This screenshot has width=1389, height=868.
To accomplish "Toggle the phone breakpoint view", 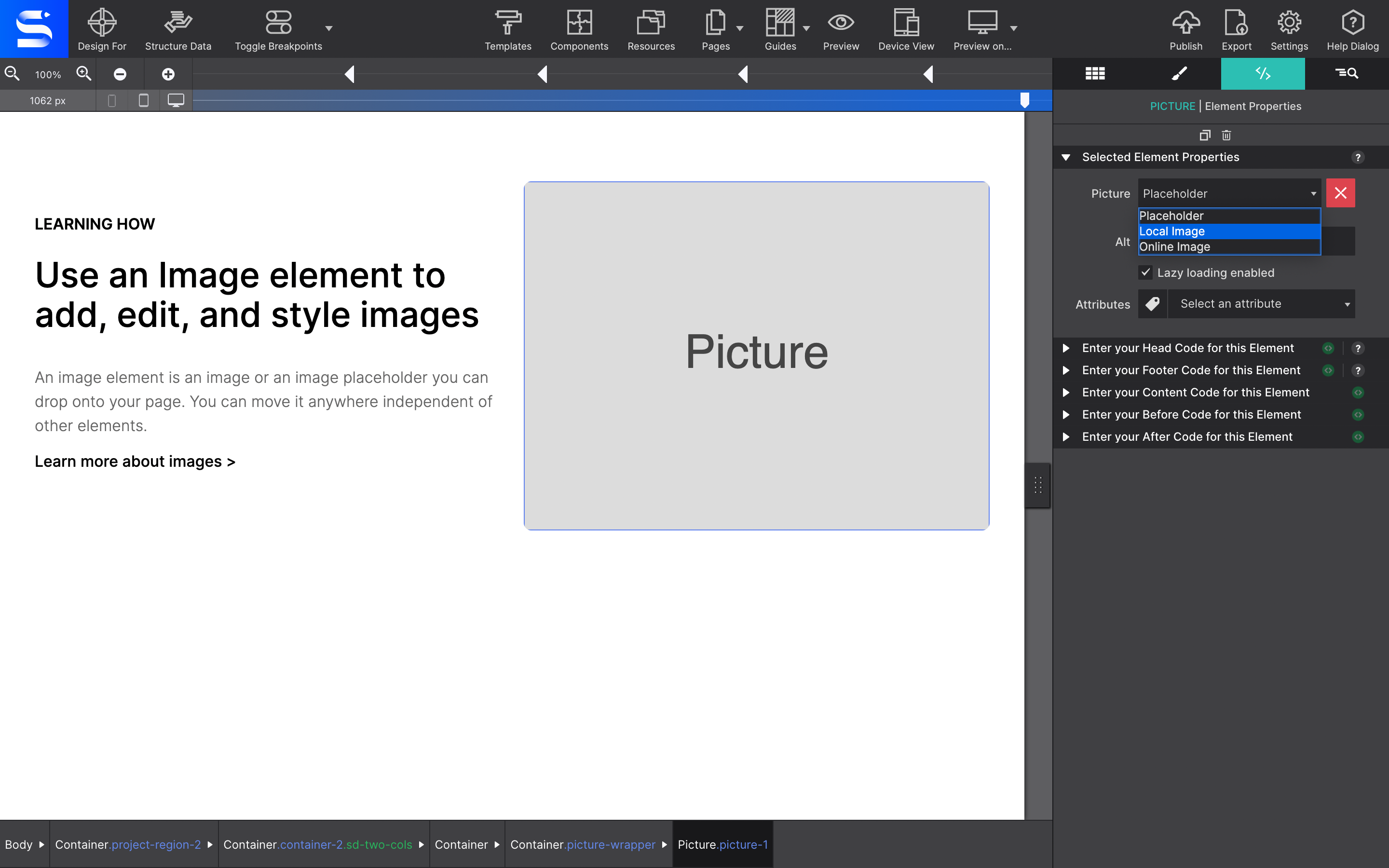I will click(111, 99).
